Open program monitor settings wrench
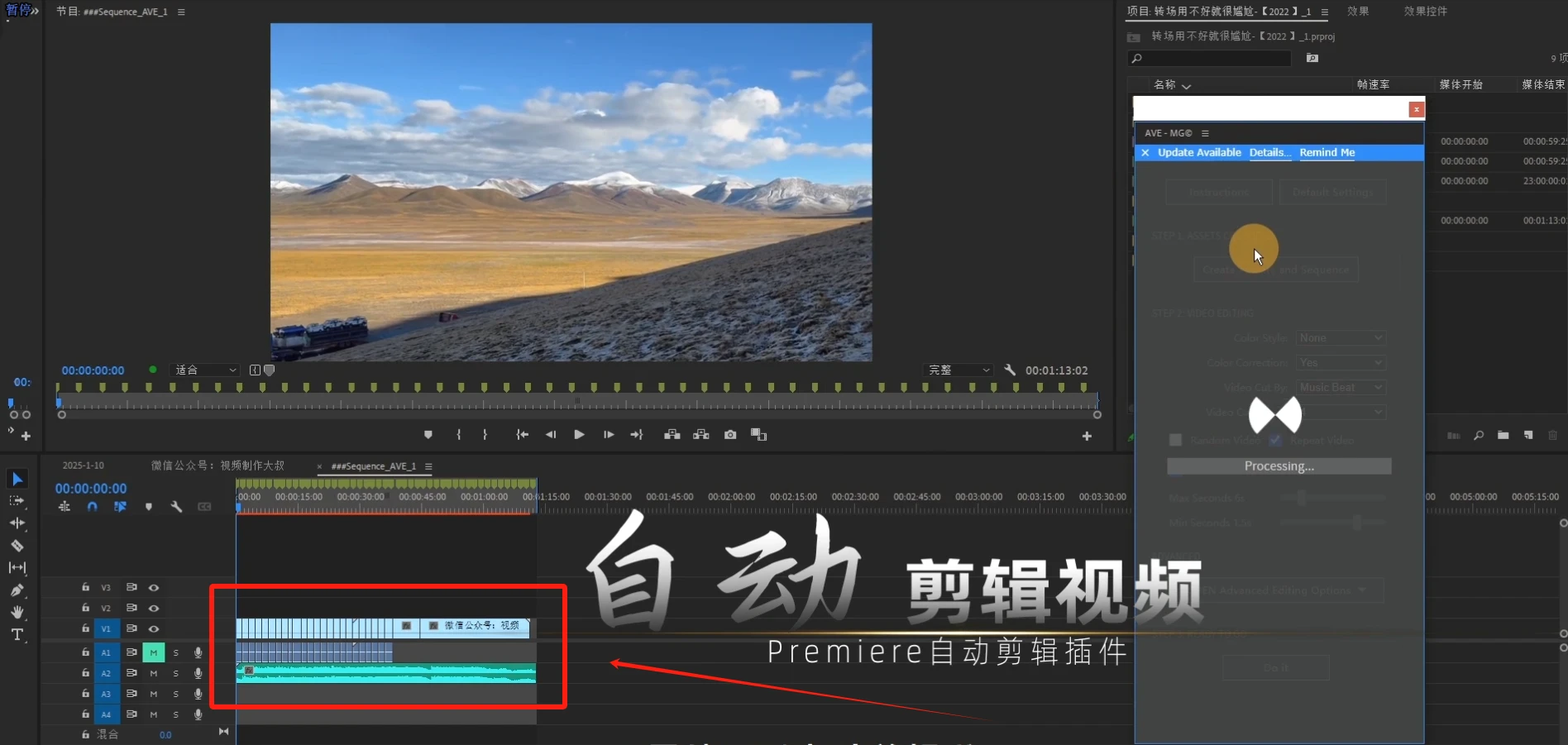The height and width of the screenshot is (745, 1568). 1010,370
